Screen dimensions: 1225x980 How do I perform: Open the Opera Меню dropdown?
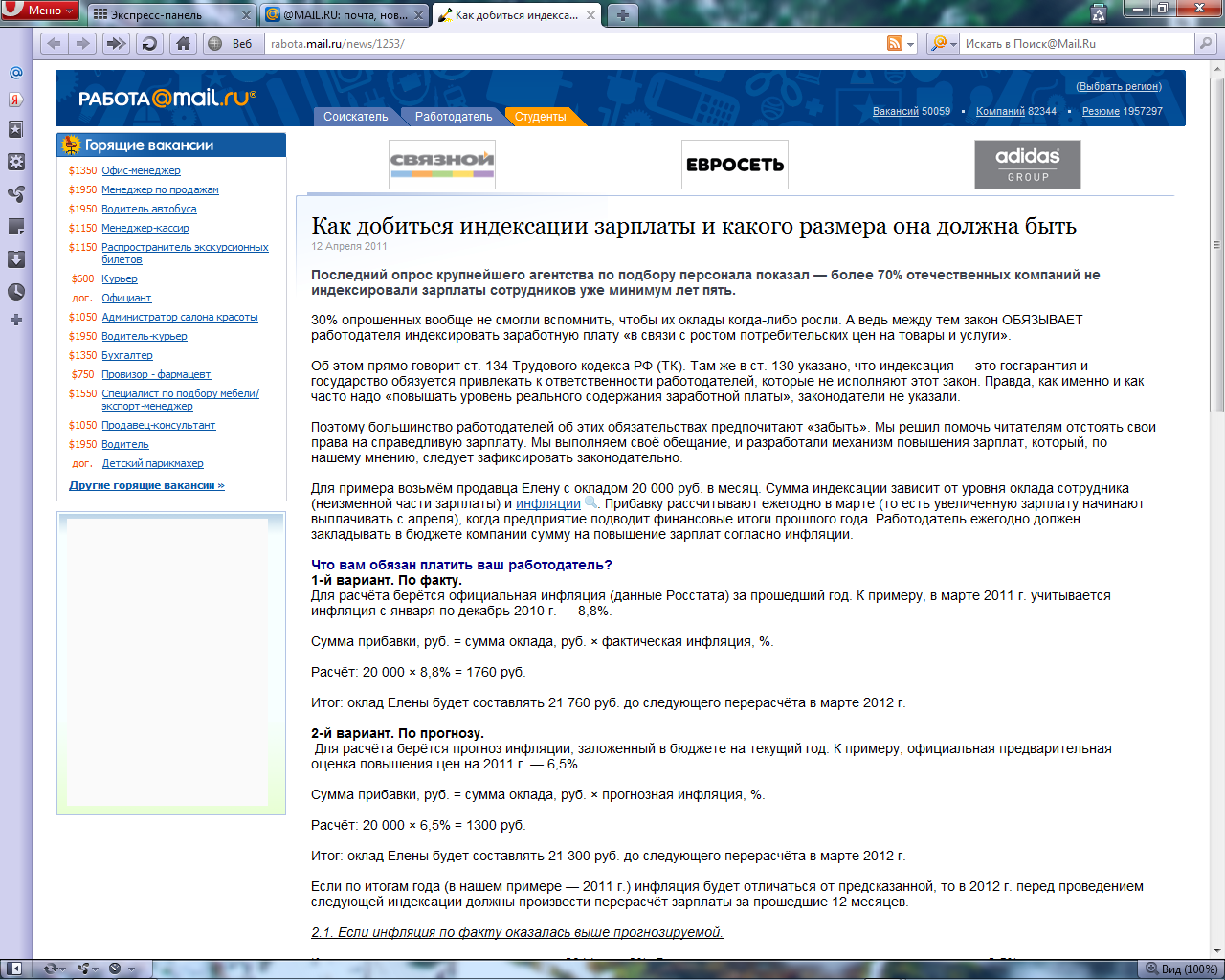39,11
